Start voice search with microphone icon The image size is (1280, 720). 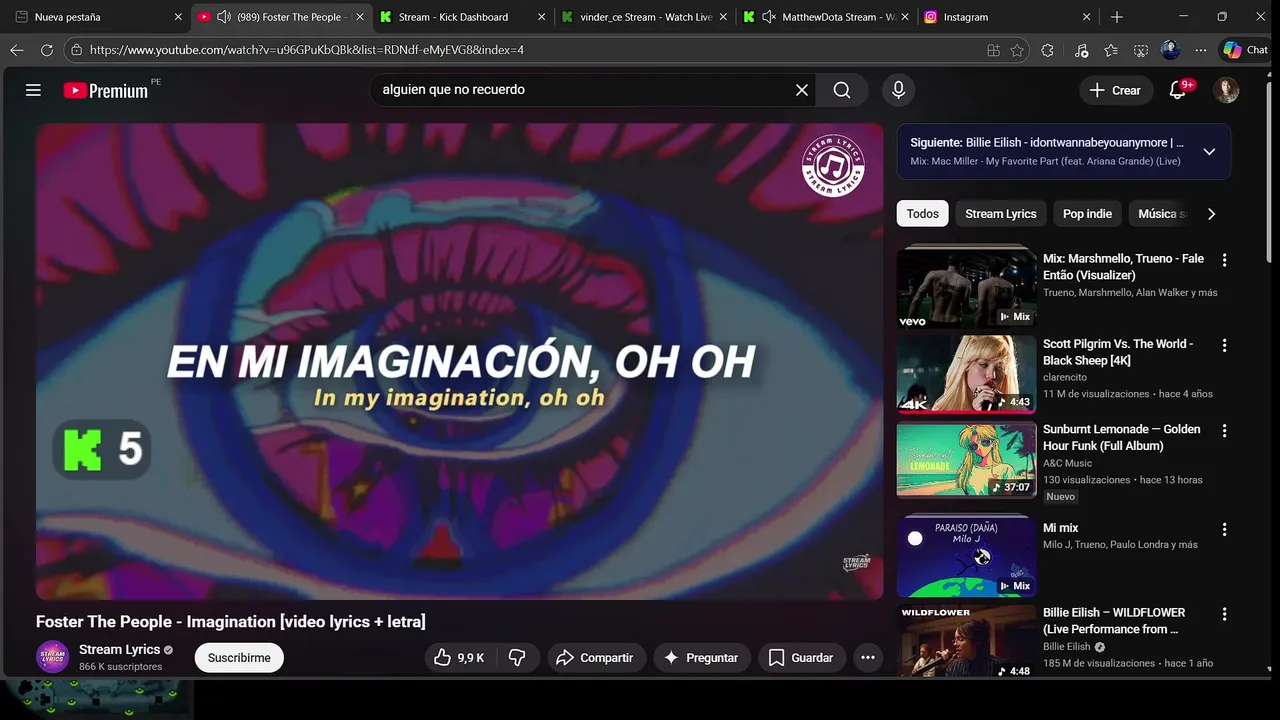898,90
